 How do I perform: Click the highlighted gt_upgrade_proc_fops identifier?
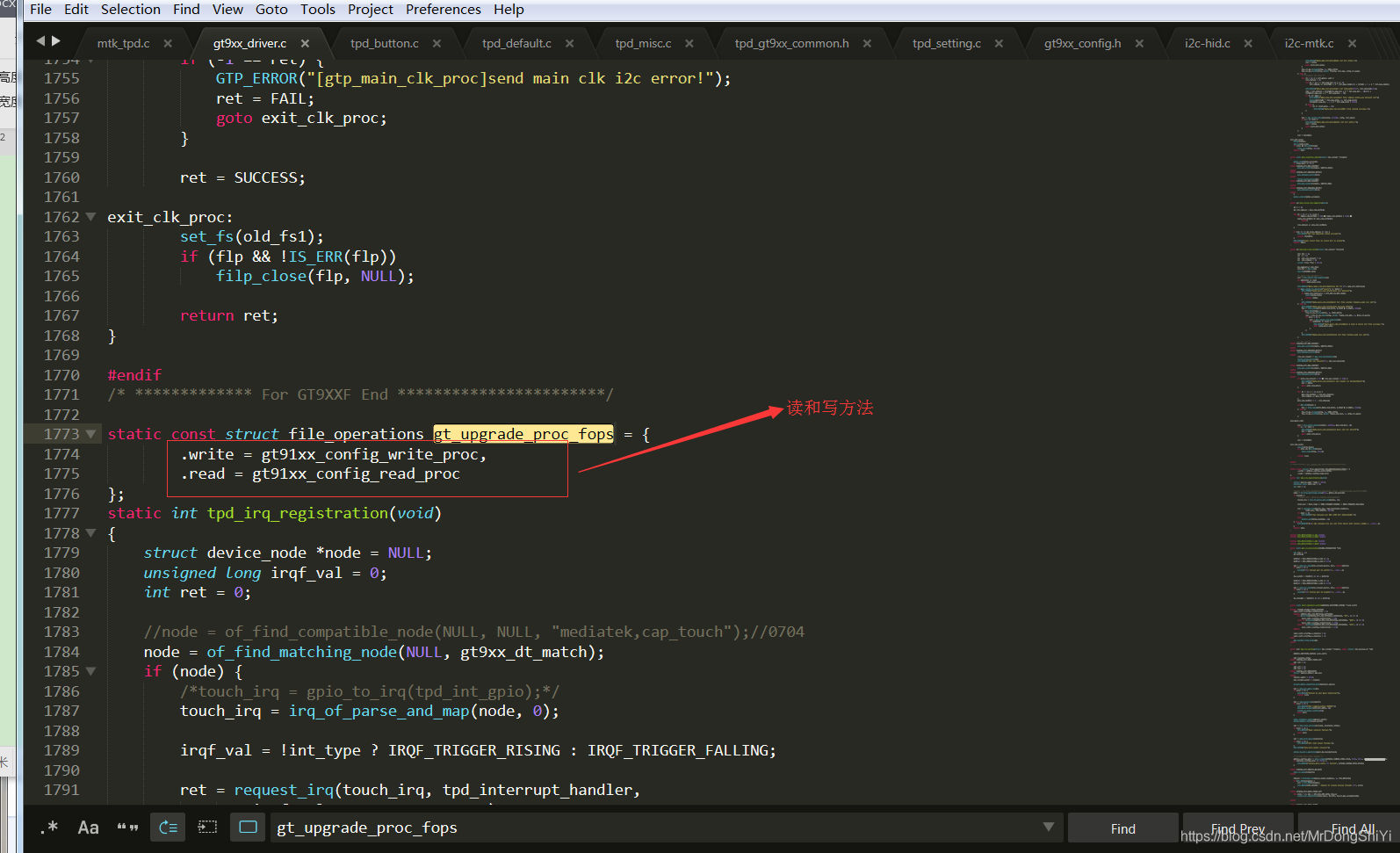[523, 434]
